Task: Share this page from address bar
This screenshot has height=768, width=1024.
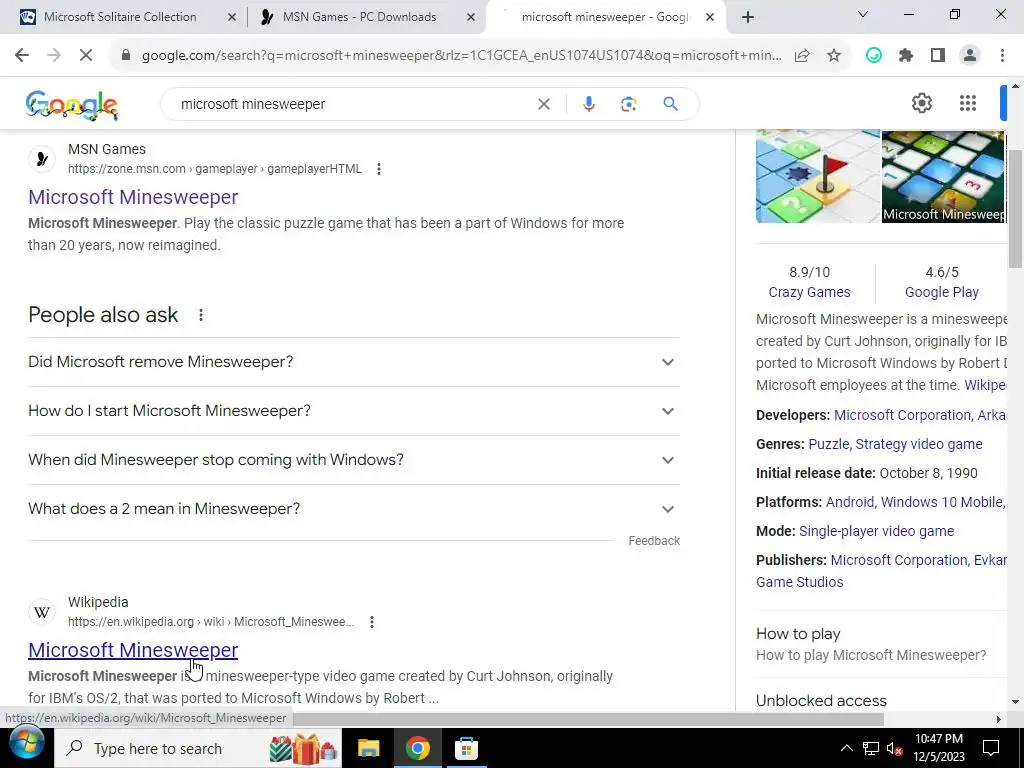Action: [x=802, y=56]
